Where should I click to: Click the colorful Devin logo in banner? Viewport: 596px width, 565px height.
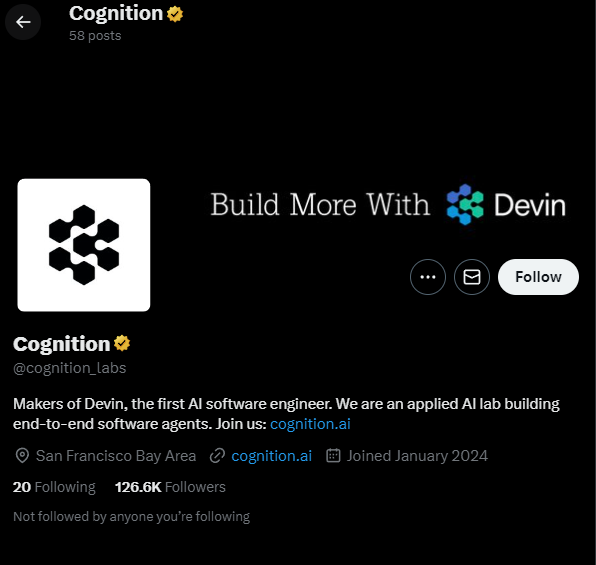(x=465, y=205)
